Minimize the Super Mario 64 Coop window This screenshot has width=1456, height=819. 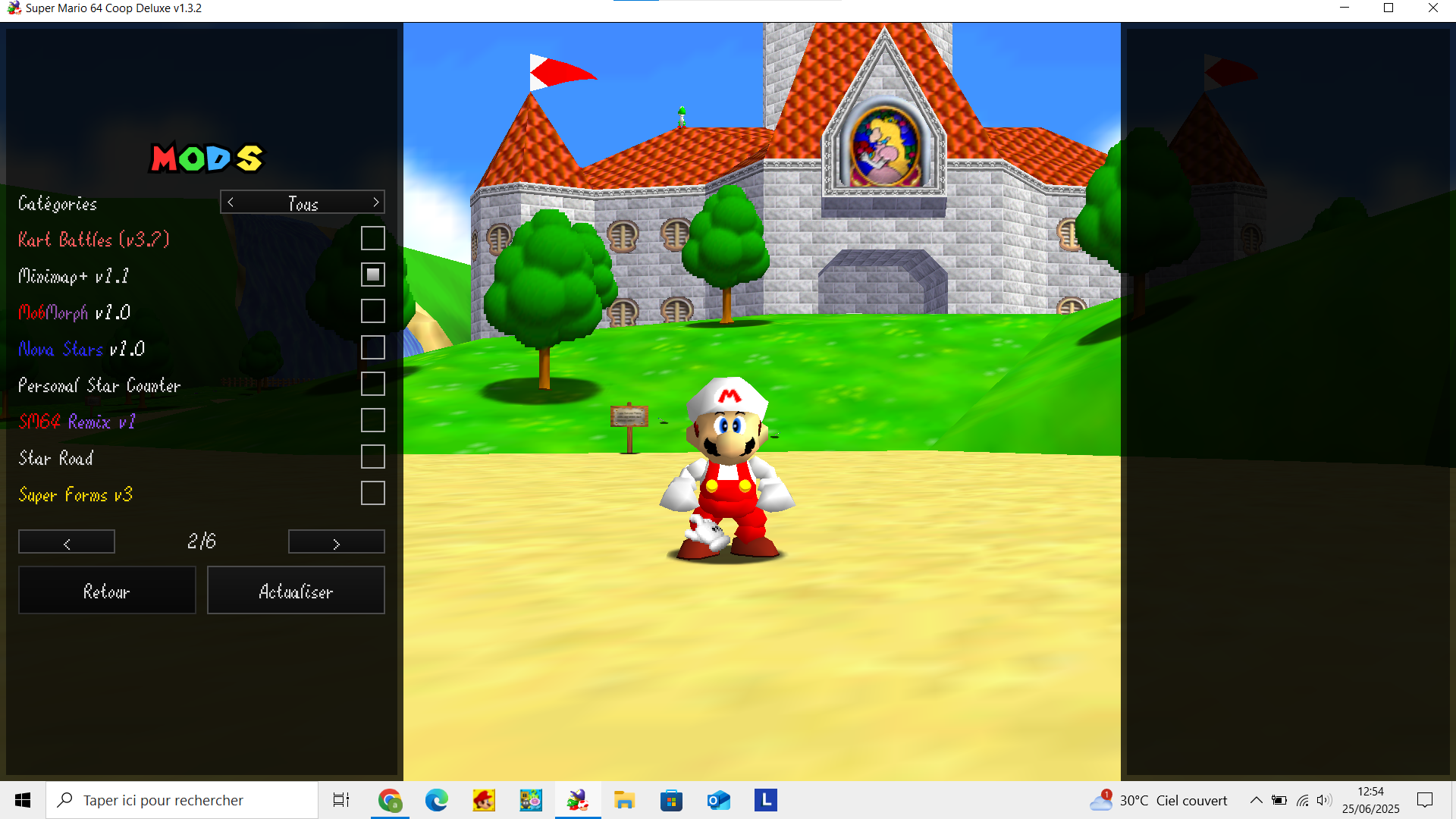(x=1345, y=8)
